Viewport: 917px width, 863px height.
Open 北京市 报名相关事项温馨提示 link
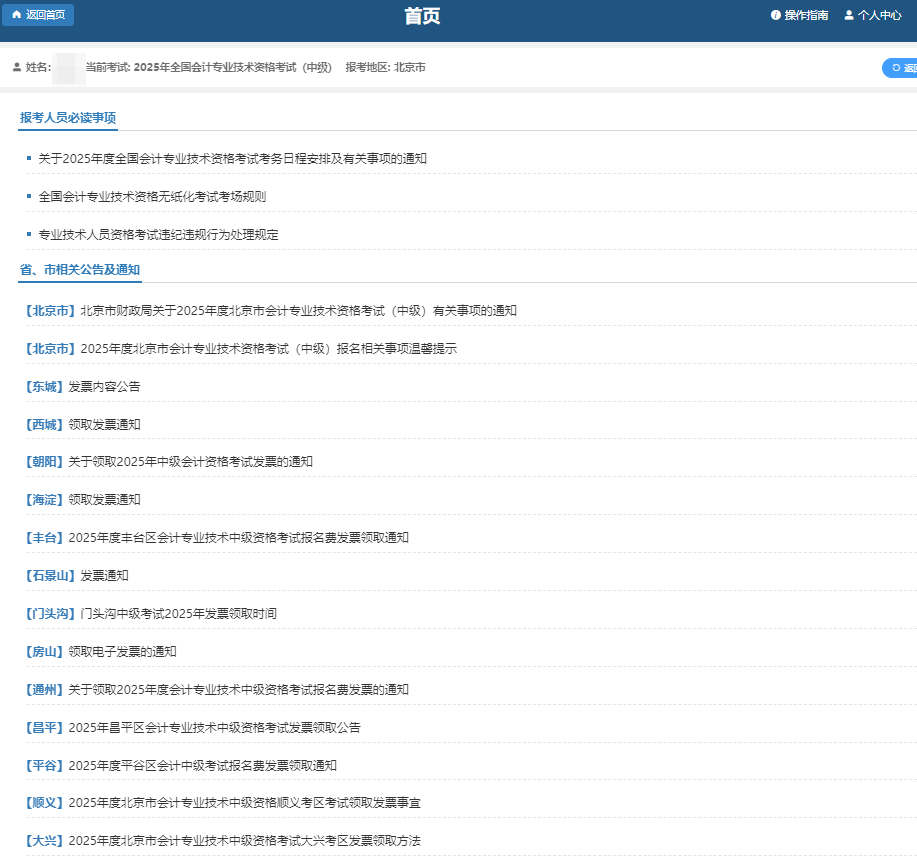coord(268,348)
